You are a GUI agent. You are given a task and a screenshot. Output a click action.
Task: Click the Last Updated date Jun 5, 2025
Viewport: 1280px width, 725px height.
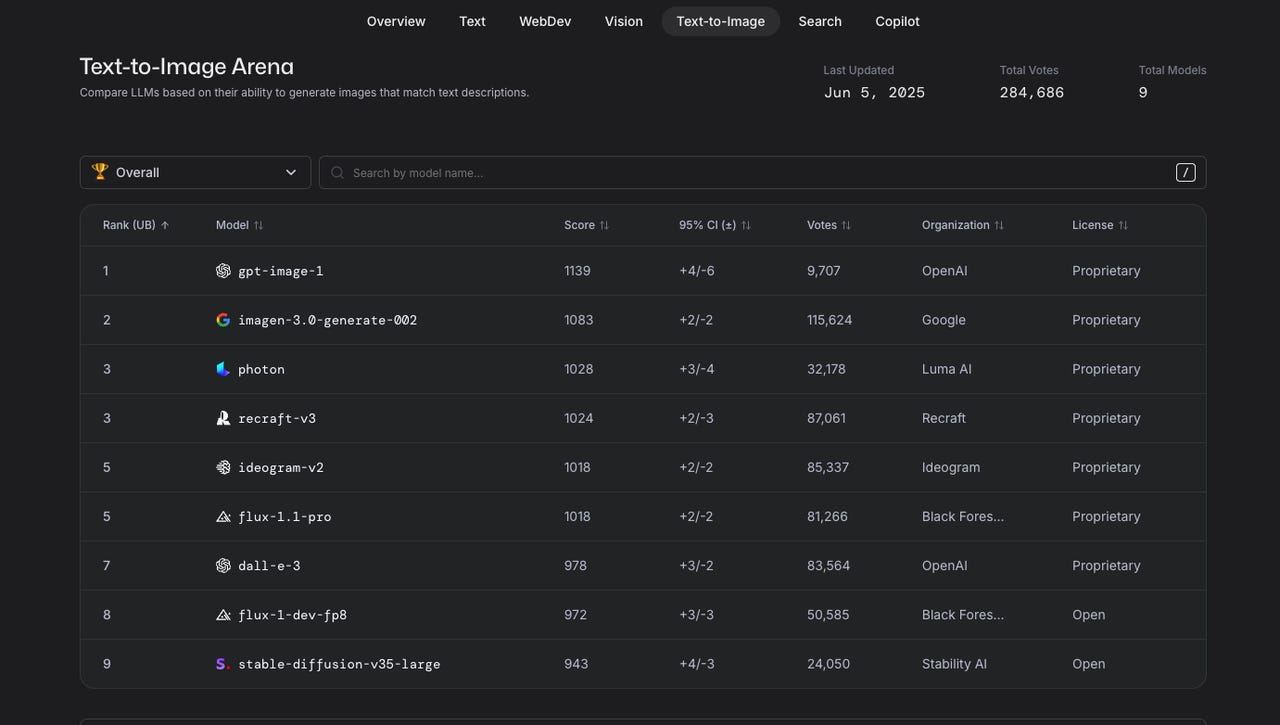click(x=875, y=93)
